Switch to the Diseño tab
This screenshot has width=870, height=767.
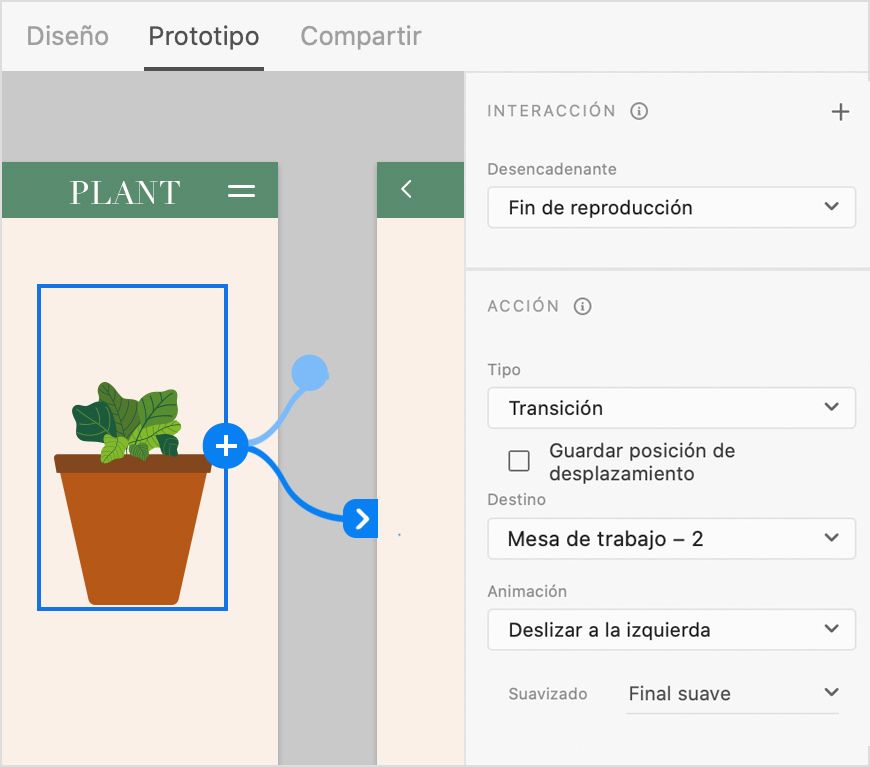point(67,36)
